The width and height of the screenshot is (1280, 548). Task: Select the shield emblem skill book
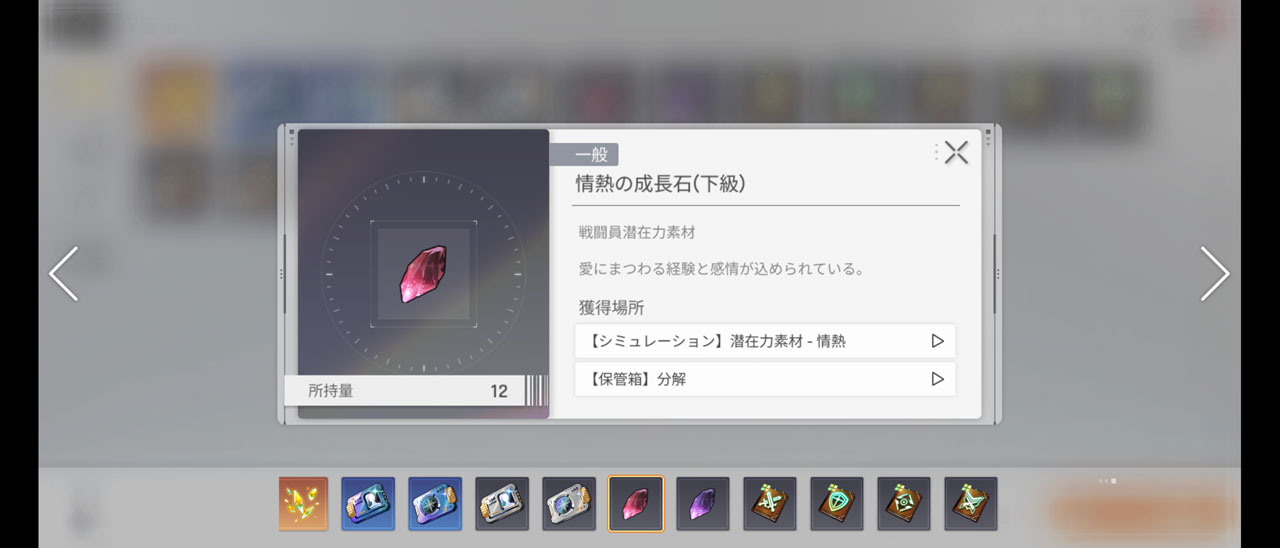click(x=837, y=504)
